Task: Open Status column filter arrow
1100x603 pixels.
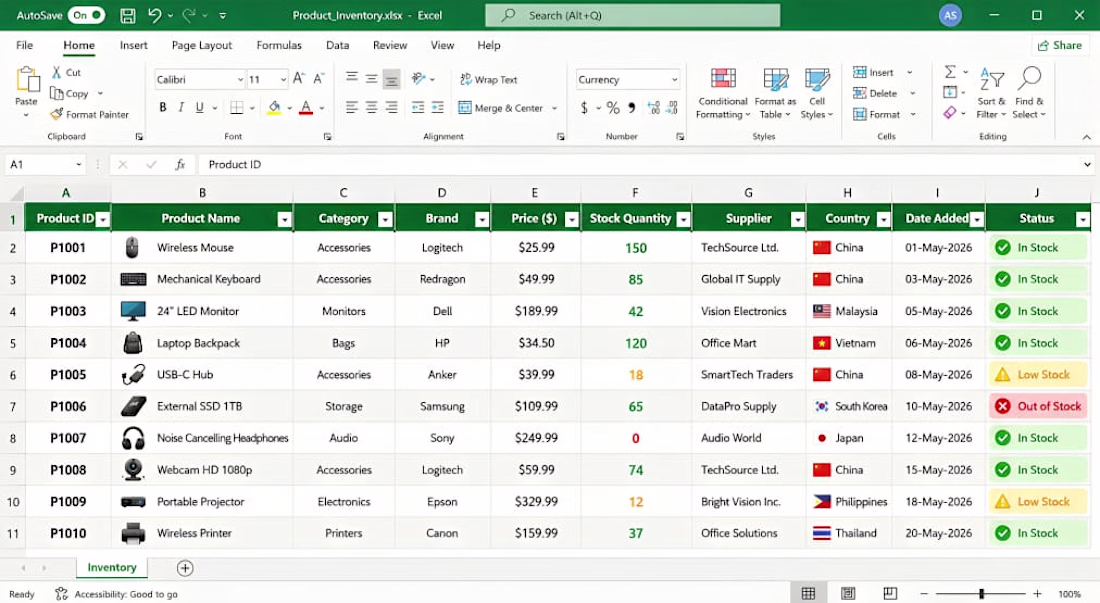Action: [1082, 220]
